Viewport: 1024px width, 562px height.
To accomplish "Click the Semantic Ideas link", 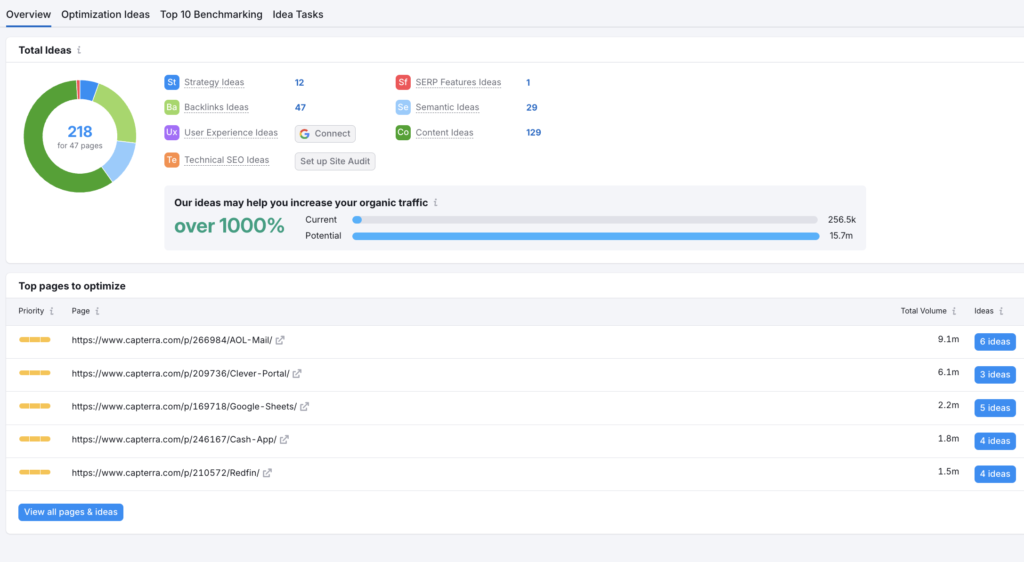I will click(447, 107).
